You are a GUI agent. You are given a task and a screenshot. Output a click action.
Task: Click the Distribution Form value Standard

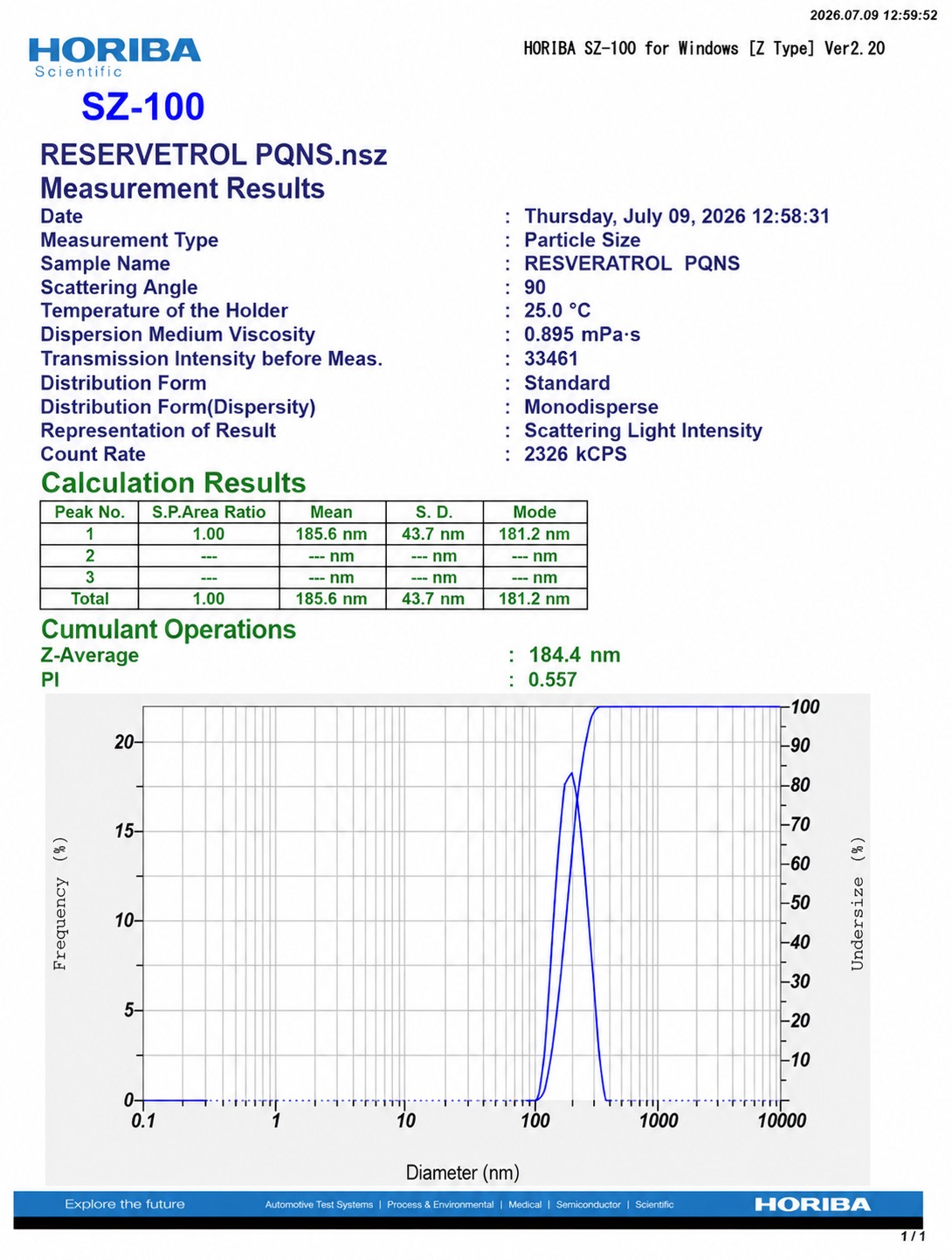[x=567, y=383]
